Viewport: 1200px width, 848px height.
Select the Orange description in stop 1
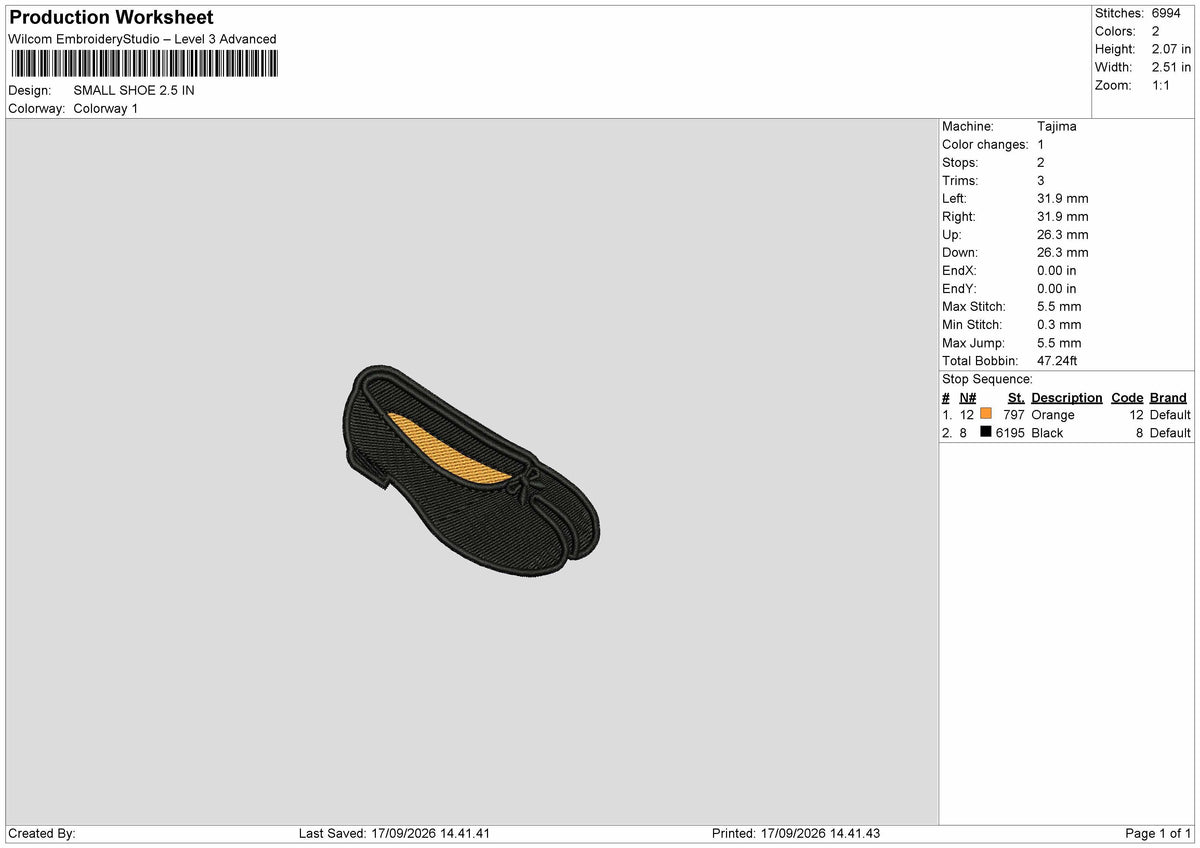coord(1053,415)
